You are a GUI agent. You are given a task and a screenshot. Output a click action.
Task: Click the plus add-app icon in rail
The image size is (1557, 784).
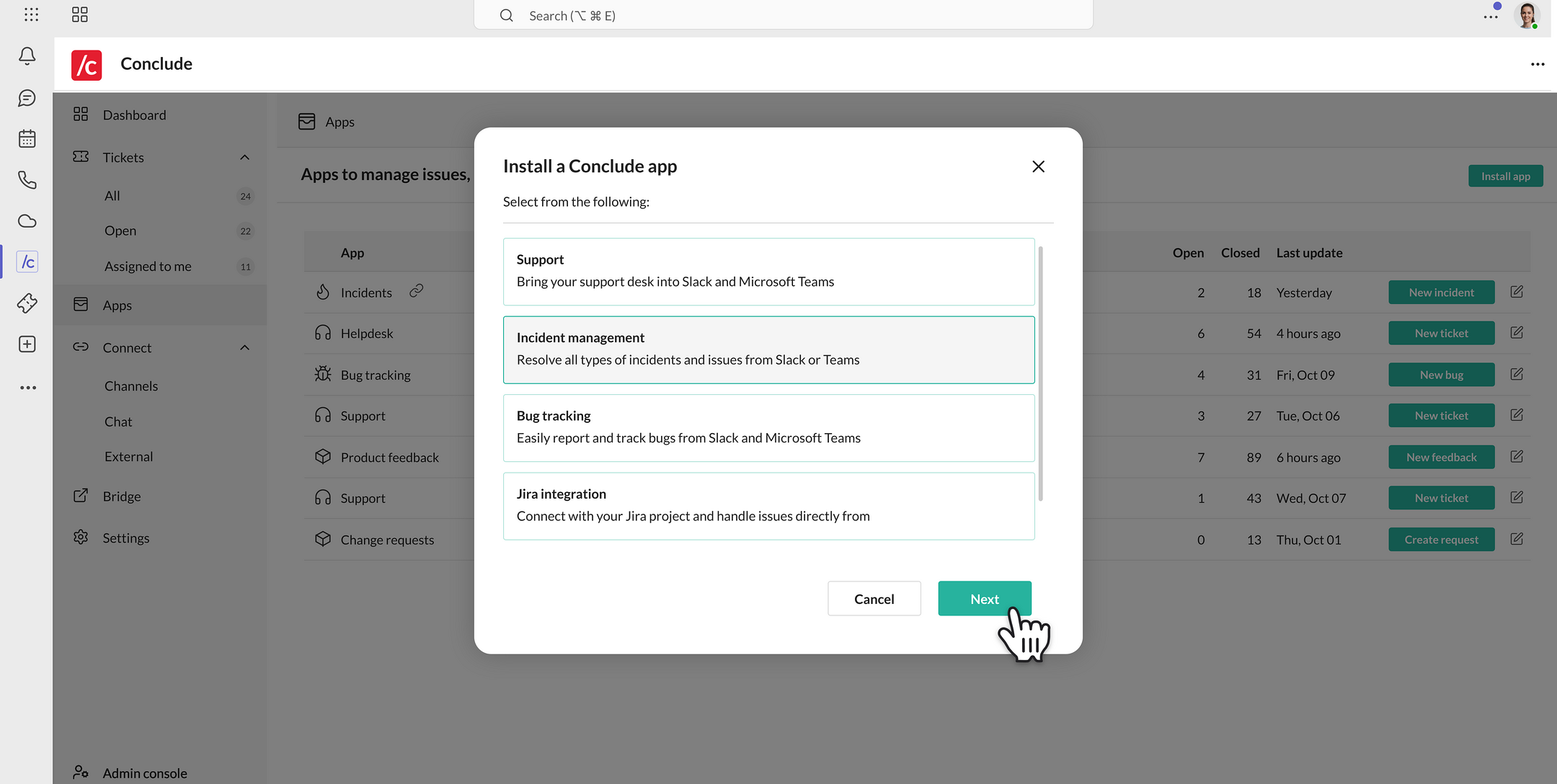tap(27, 344)
